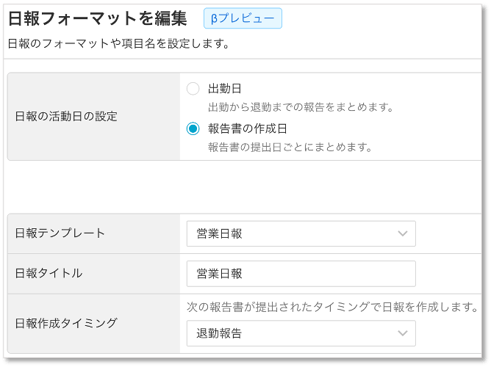This screenshot has height=367, width=491.
Task: Click the 日報の活動日の設定 row label
Action: pyautogui.click(x=66, y=116)
